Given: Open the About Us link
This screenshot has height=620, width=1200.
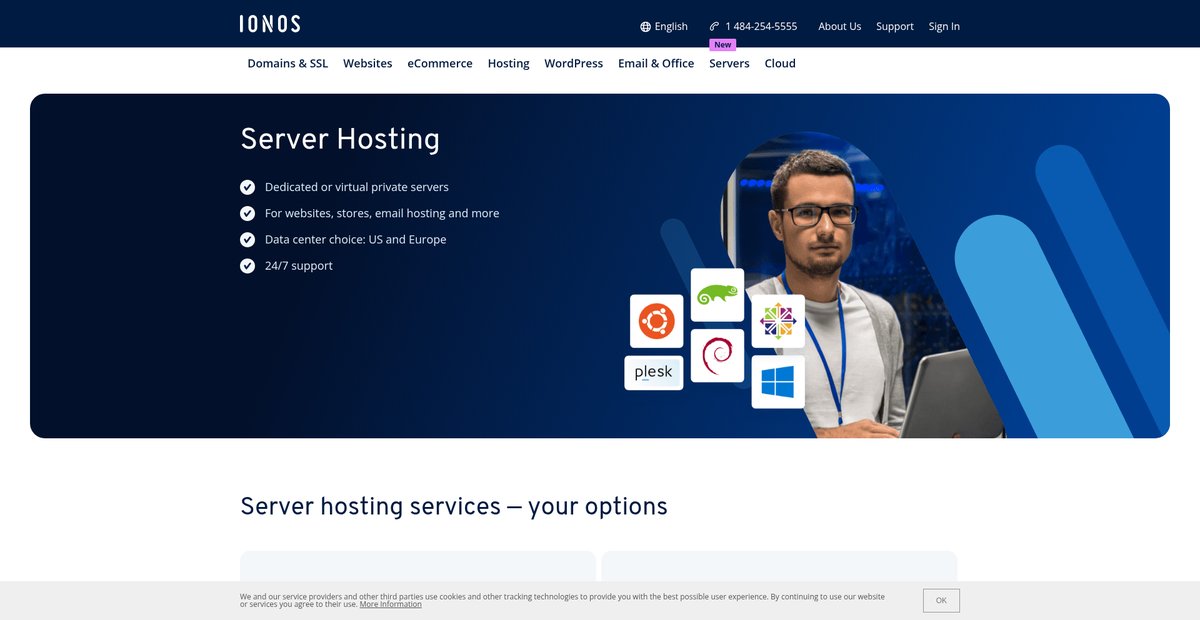Looking at the screenshot, I should click(x=840, y=27).
